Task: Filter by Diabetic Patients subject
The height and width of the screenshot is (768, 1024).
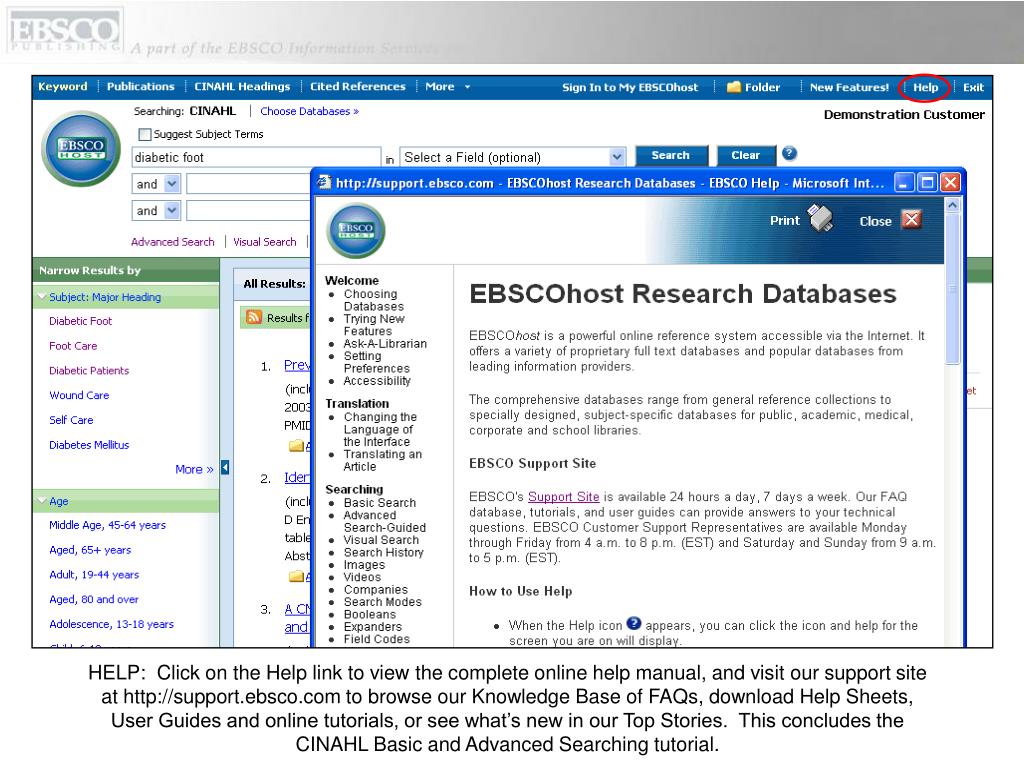Action: pyautogui.click(x=89, y=370)
